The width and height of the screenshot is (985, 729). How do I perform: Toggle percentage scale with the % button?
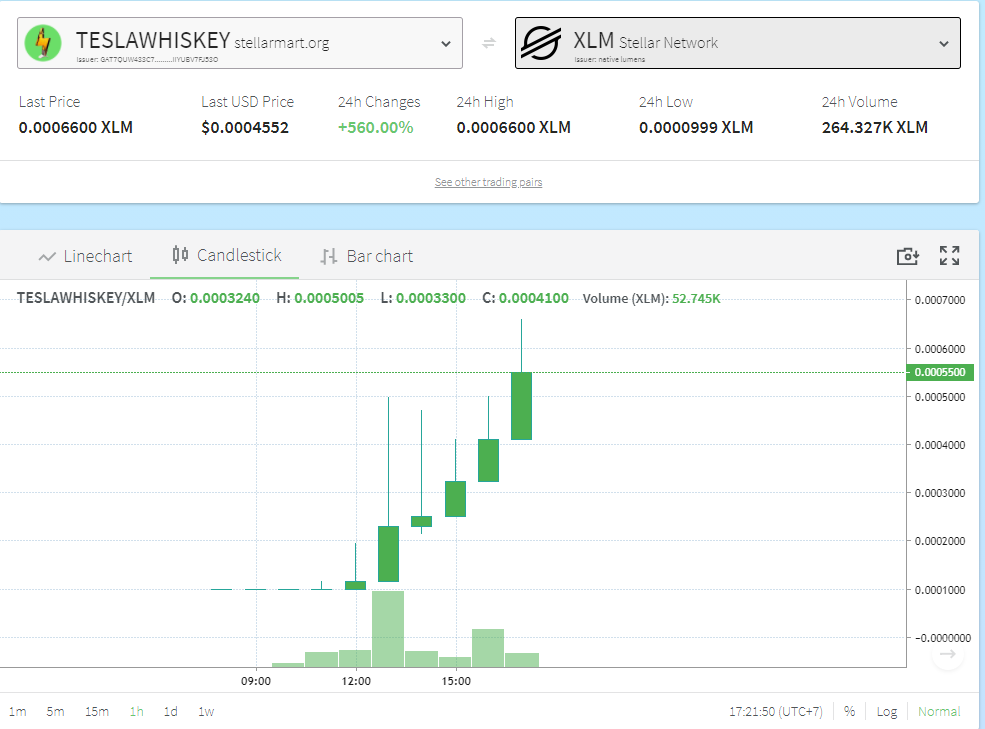849,711
